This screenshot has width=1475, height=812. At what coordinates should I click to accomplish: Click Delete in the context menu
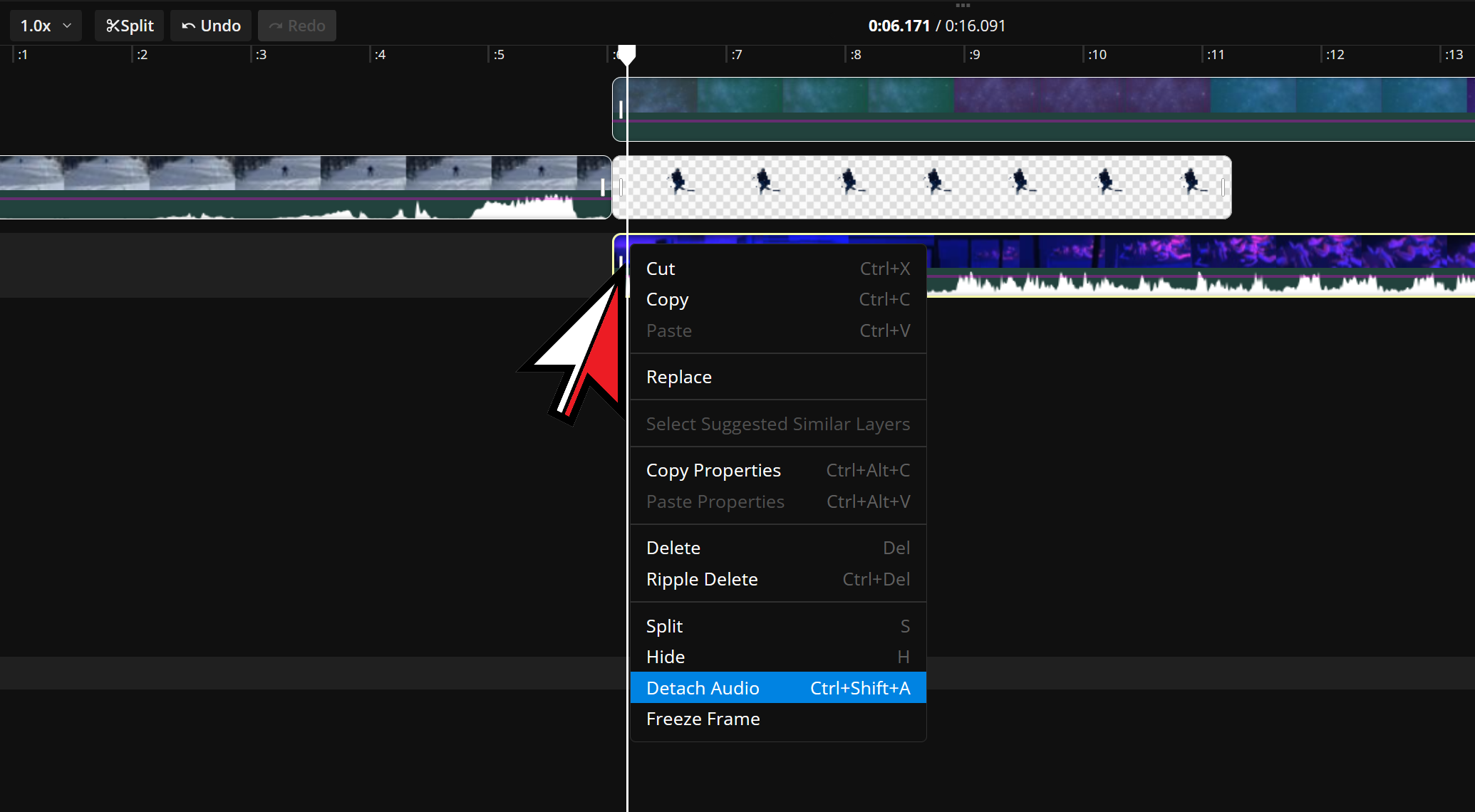777,548
